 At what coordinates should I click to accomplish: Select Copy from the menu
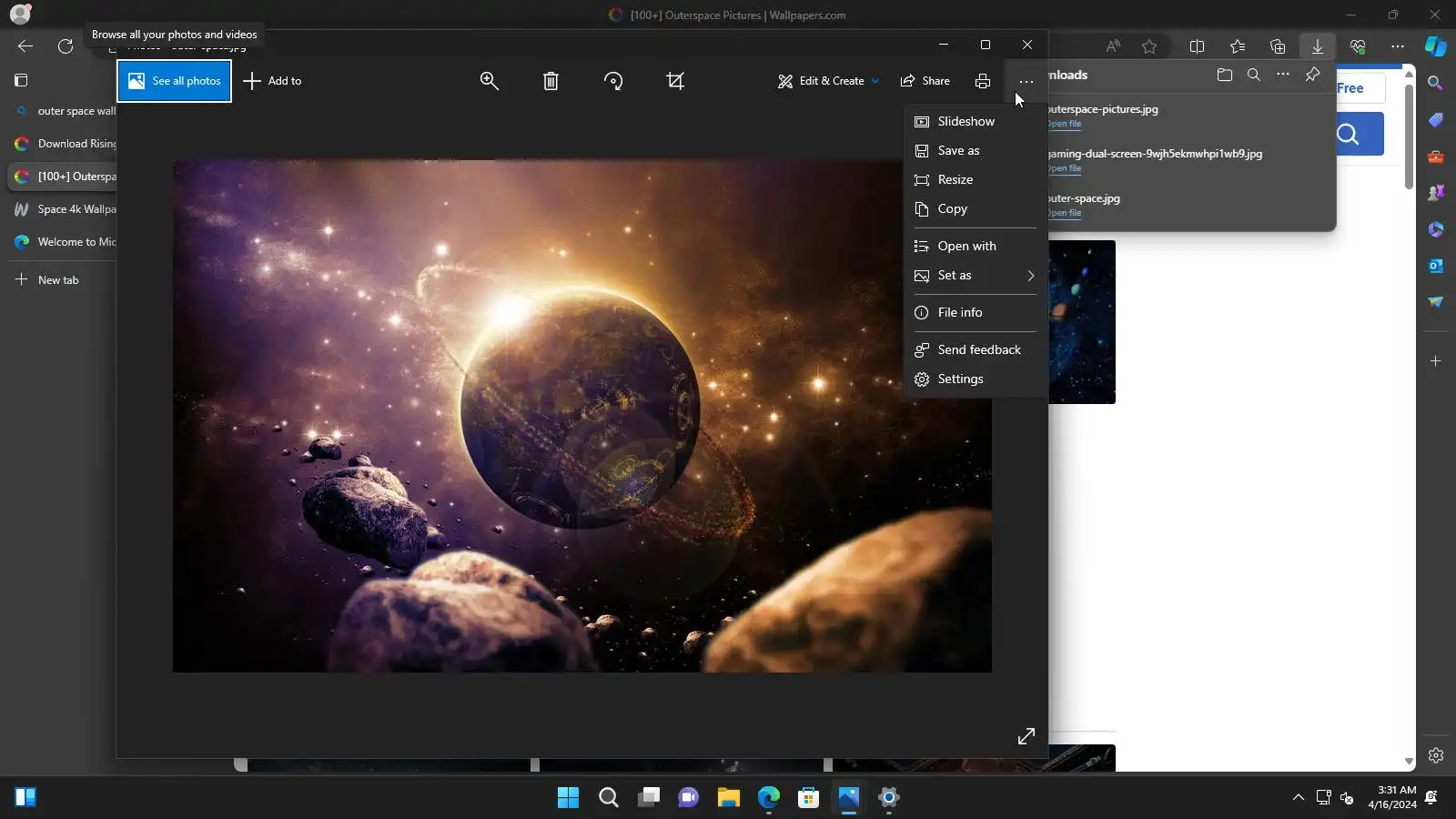tap(975, 208)
